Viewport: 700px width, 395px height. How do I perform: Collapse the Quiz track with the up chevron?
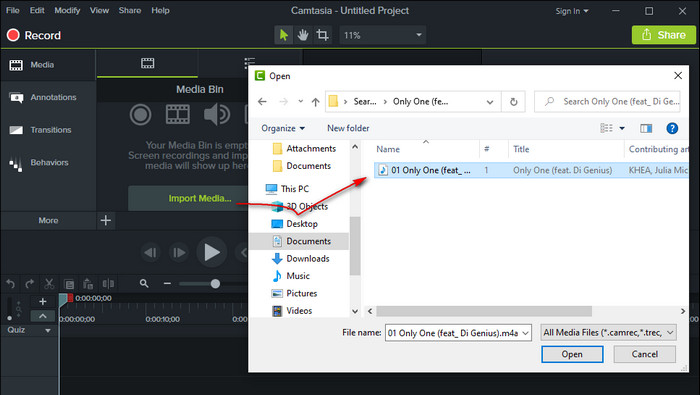coord(42,316)
